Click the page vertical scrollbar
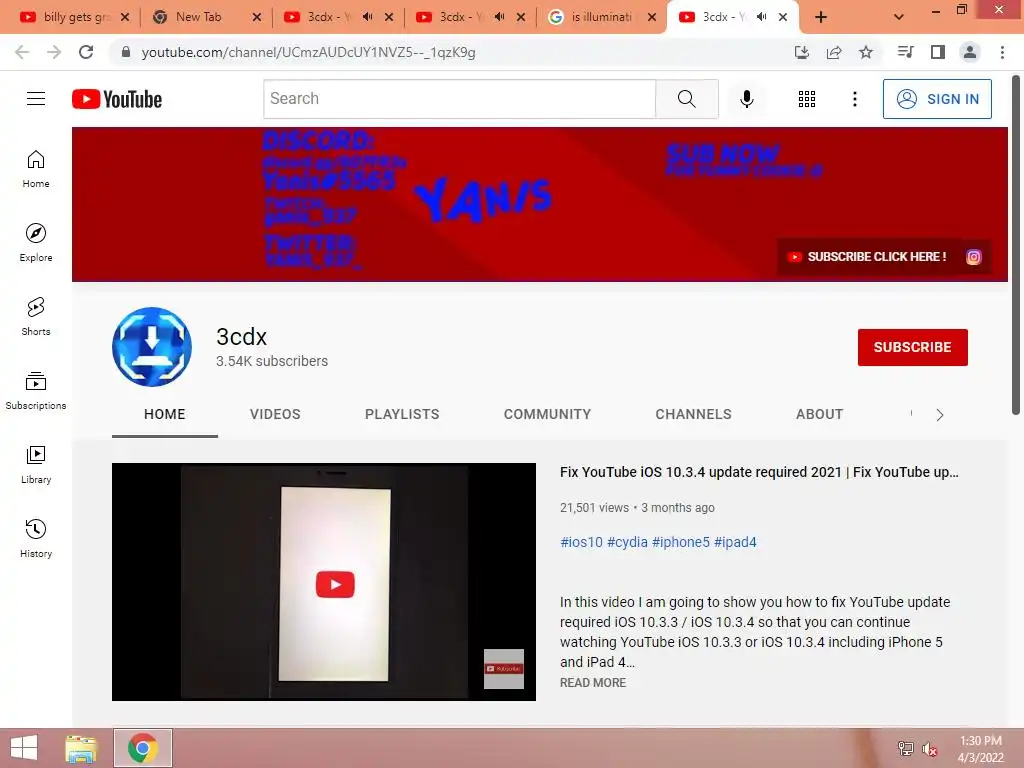 coord(1016,245)
